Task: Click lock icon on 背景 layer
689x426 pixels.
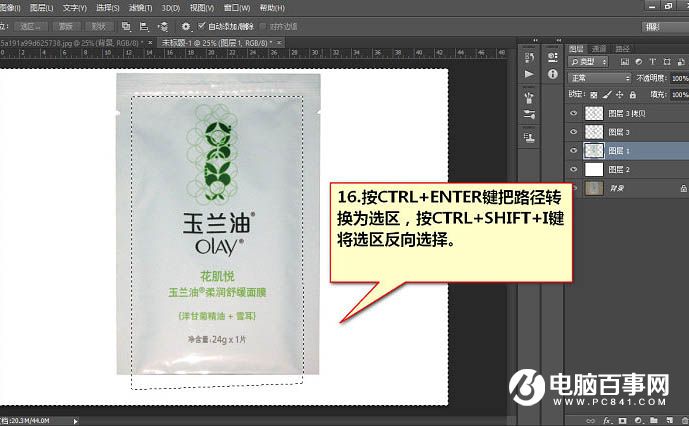Action: click(x=684, y=188)
